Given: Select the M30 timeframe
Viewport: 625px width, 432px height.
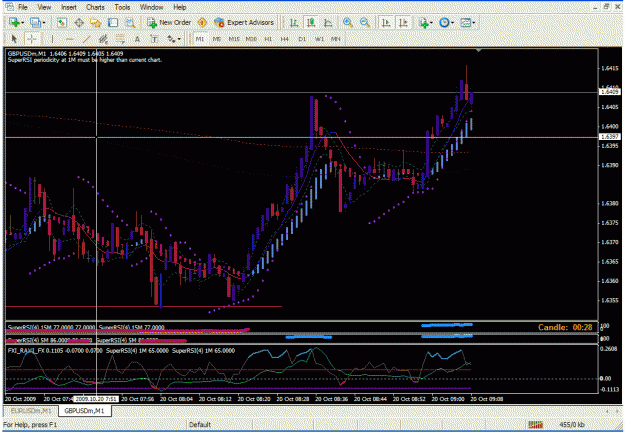Looking at the screenshot, I should tap(251, 39).
